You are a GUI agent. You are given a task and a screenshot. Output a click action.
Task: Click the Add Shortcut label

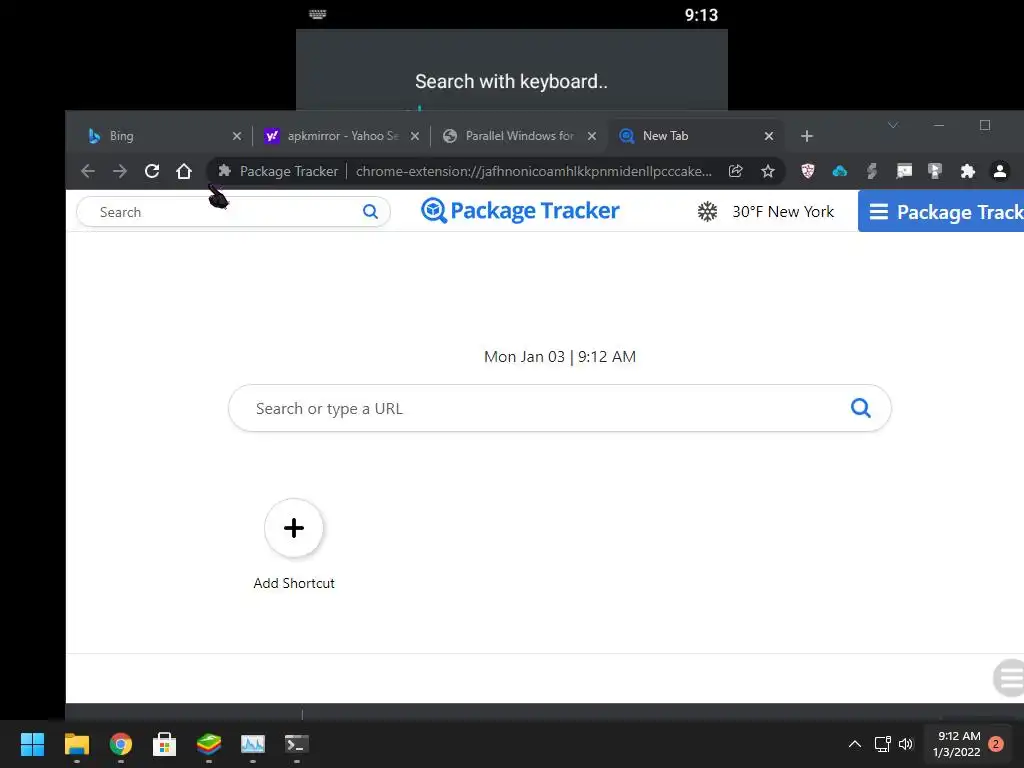[x=294, y=583]
